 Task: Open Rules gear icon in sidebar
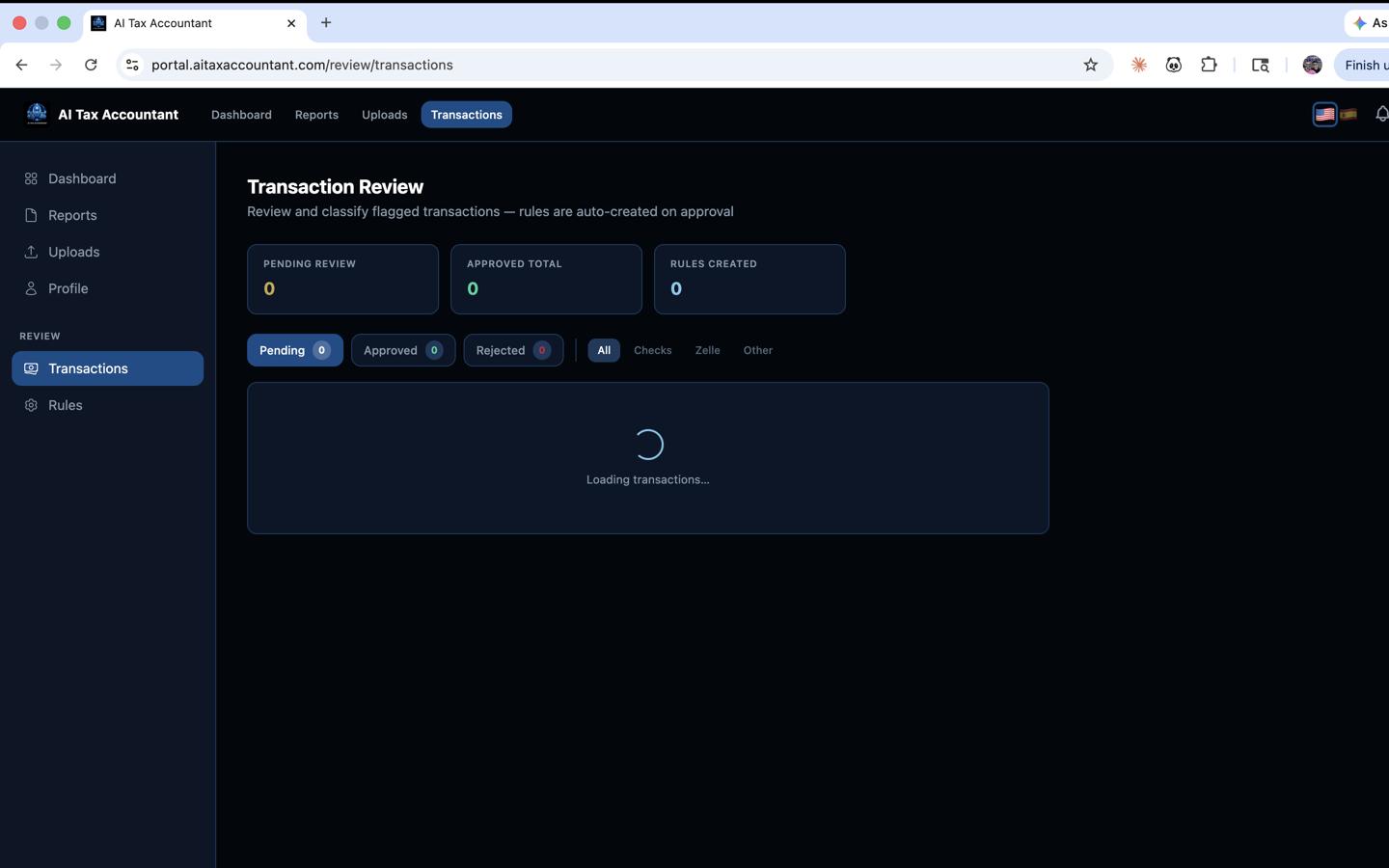31,405
